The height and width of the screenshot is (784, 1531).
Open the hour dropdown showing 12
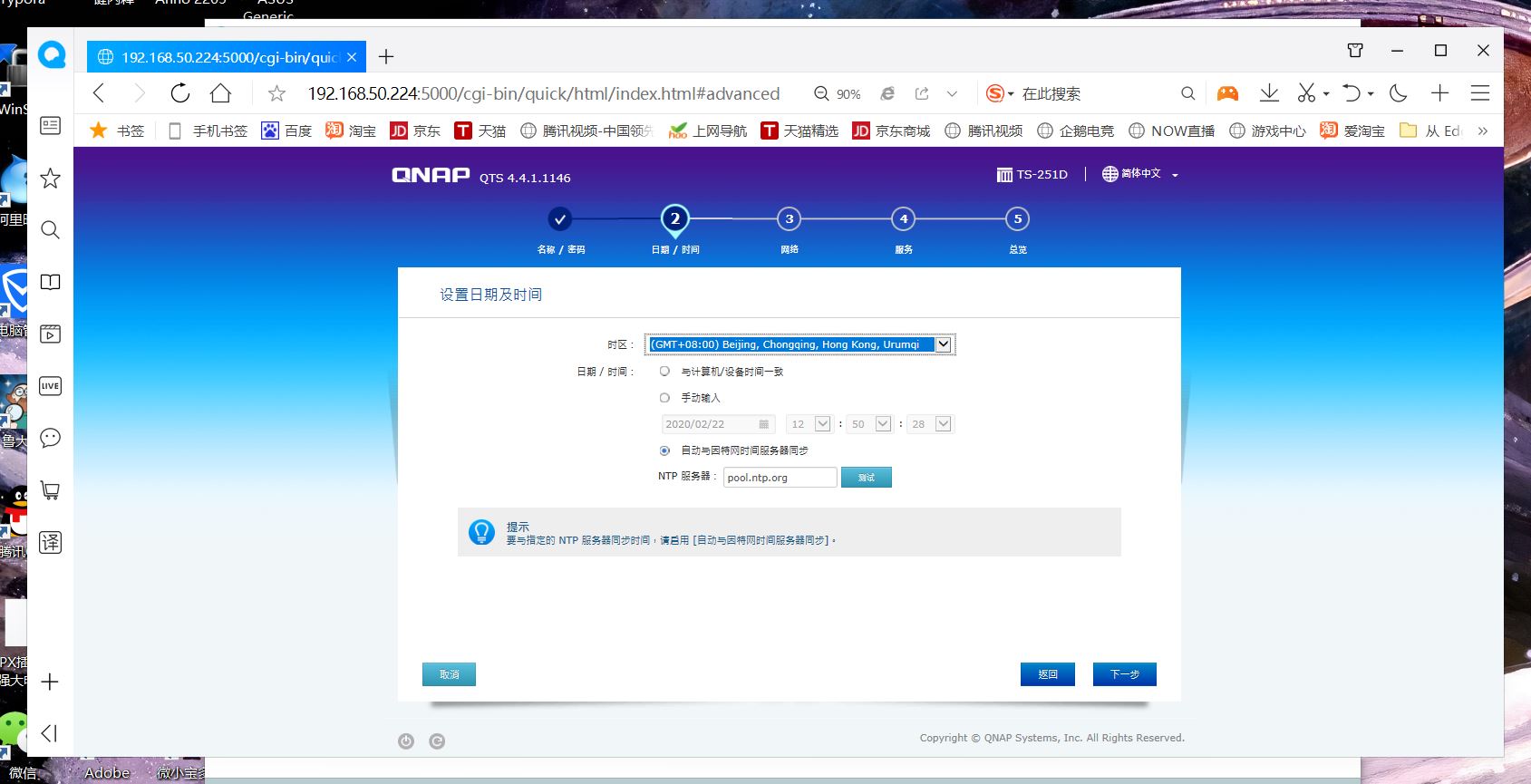coord(809,424)
